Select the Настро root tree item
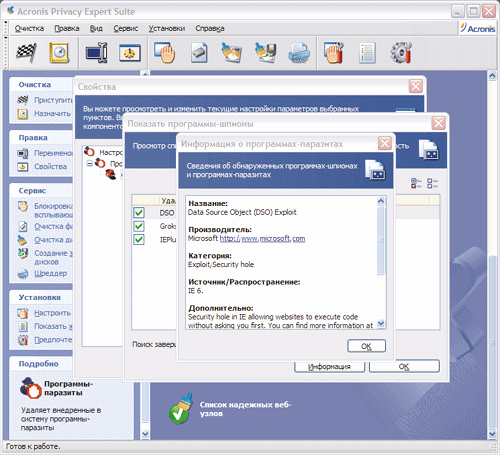Image resolution: width=500 pixels, height=455 pixels. 111,152
